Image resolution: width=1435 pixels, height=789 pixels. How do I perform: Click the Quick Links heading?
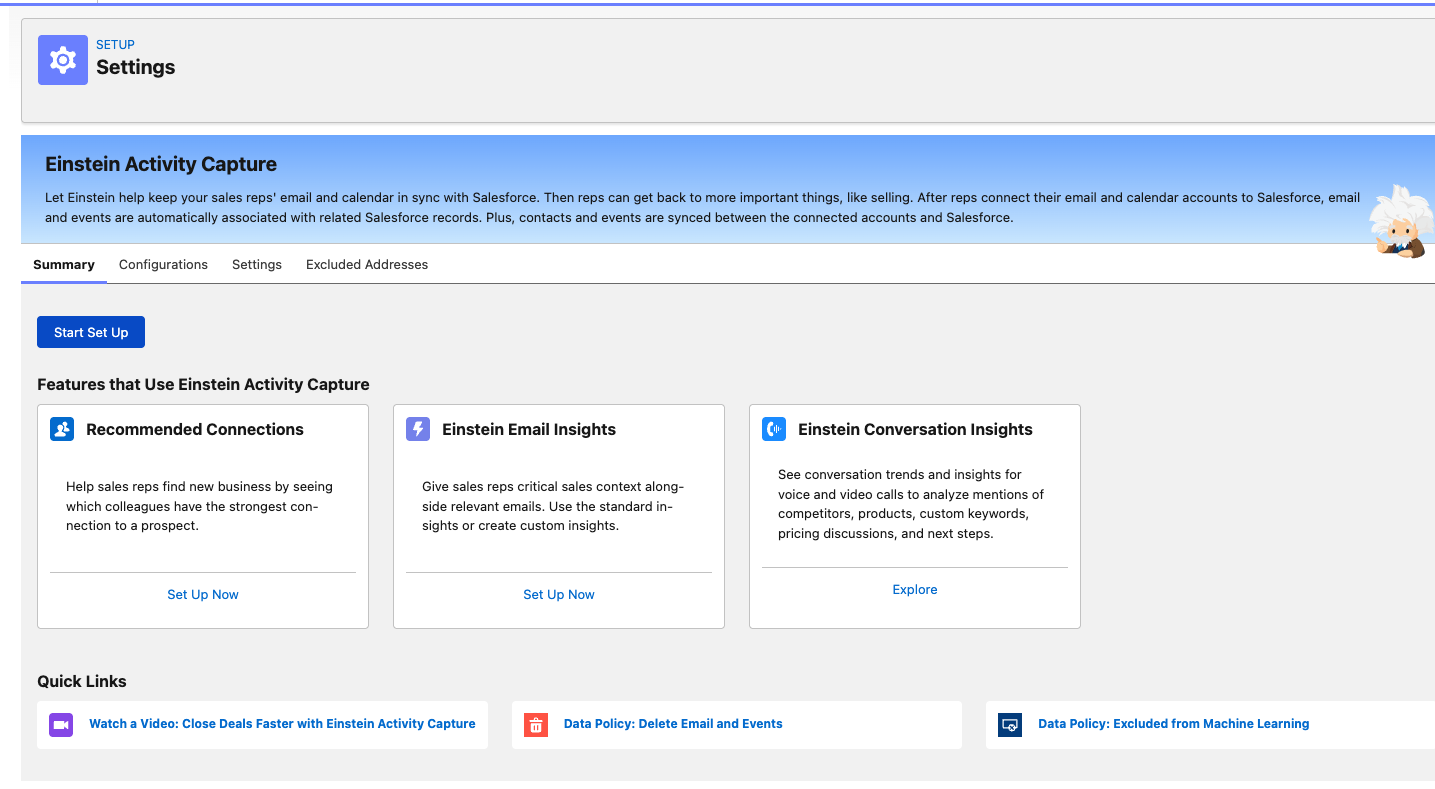tap(82, 681)
